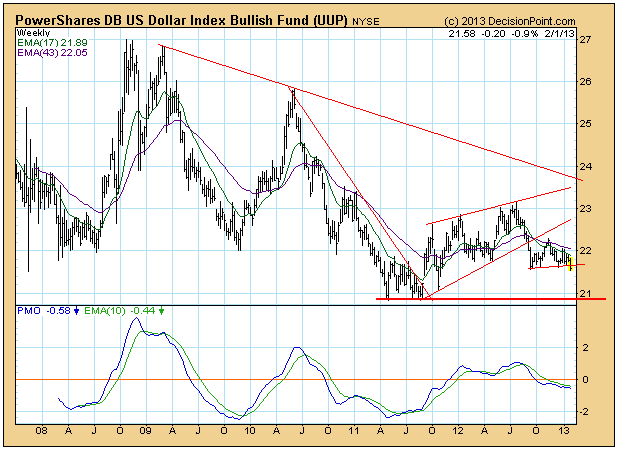The width and height of the screenshot is (618, 450).
Task: Click the 'NYSE' exchange label
Action: pos(365,22)
